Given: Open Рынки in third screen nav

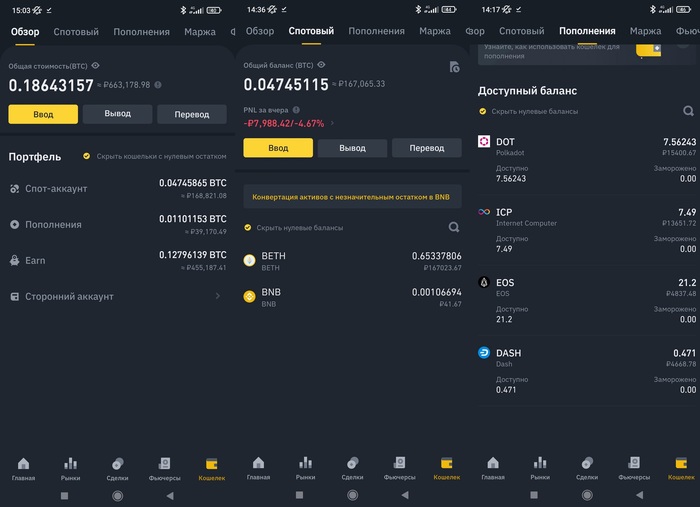Looking at the screenshot, I should [x=540, y=469].
